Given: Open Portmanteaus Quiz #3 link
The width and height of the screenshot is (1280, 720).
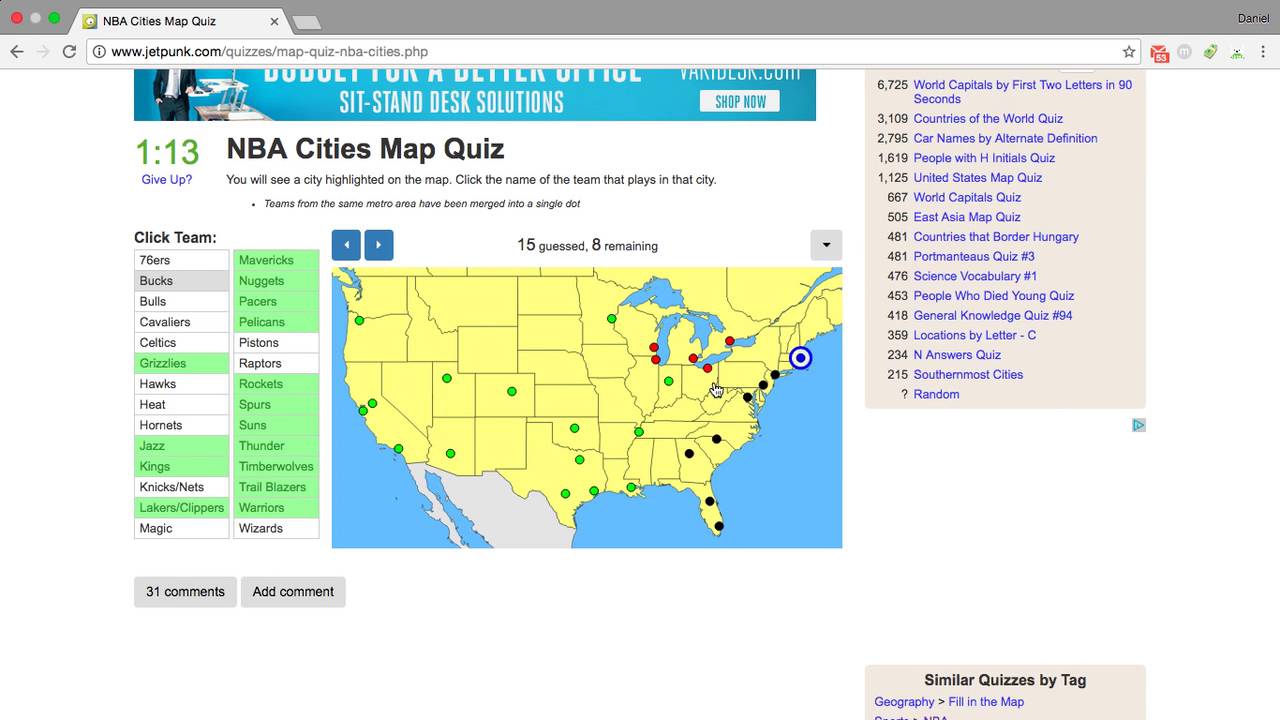Looking at the screenshot, I should coord(974,256).
